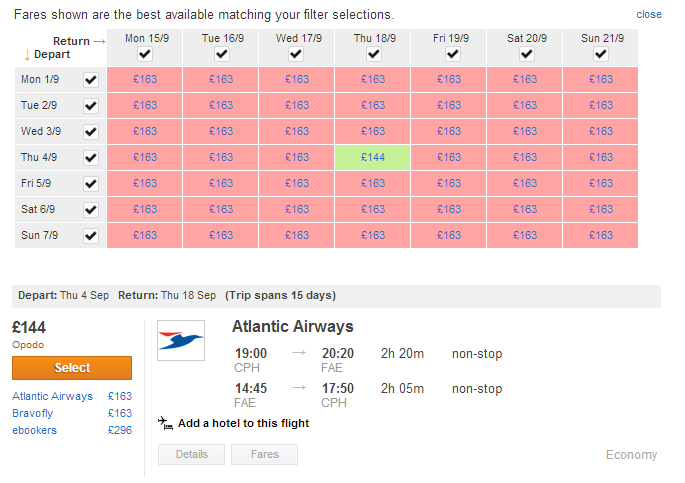Click the orange Select button
Viewport: 685px width, 483px height.
[72, 368]
